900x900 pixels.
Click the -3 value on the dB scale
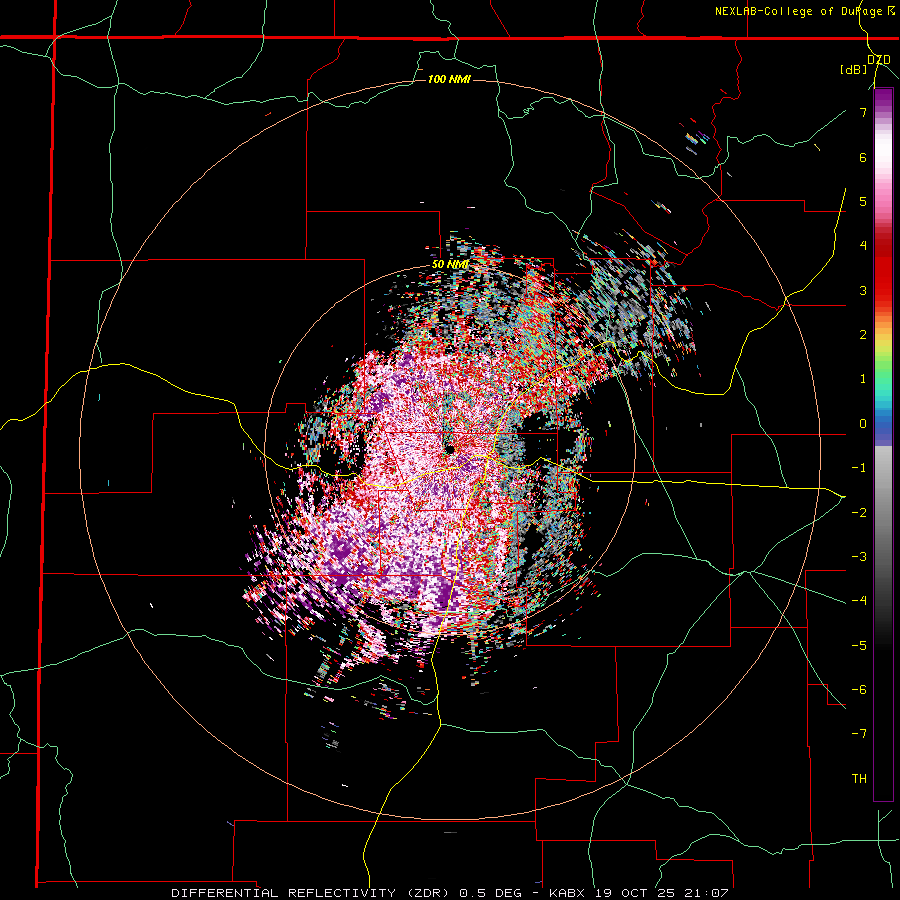pyautogui.click(x=859, y=557)
